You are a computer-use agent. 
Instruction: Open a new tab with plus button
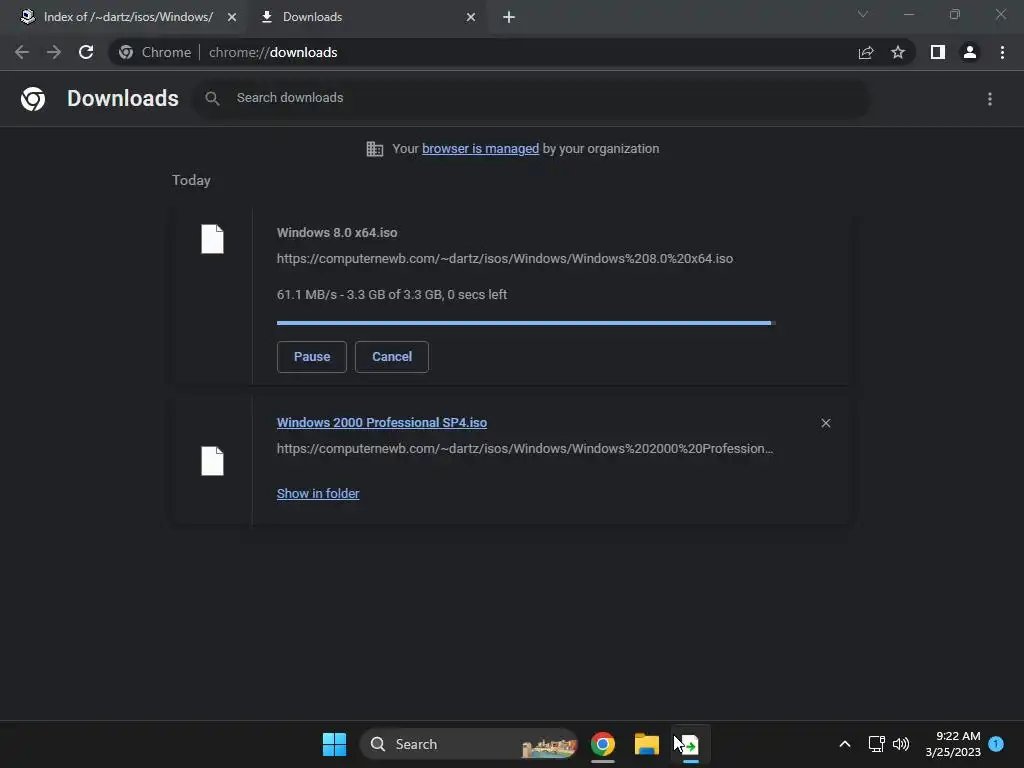509,17
